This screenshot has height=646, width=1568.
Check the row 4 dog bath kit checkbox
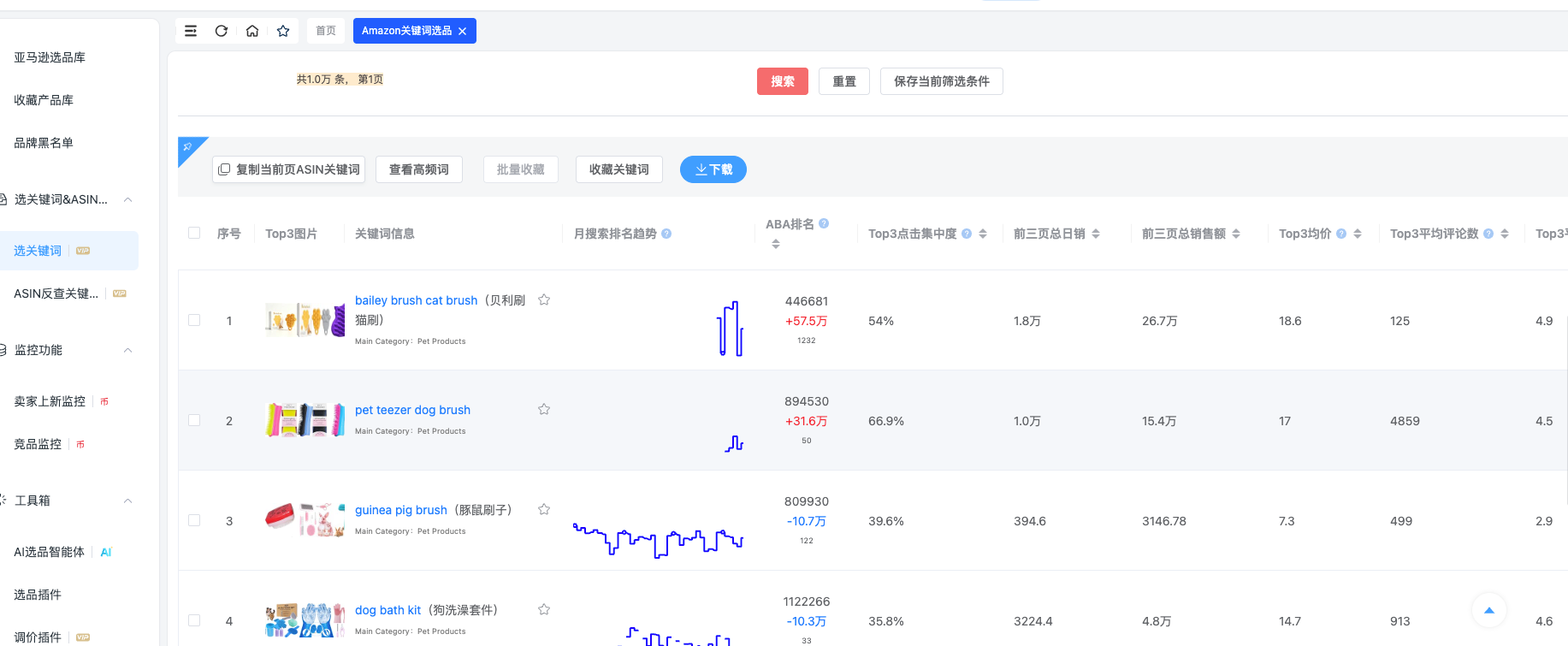point(194,620)
